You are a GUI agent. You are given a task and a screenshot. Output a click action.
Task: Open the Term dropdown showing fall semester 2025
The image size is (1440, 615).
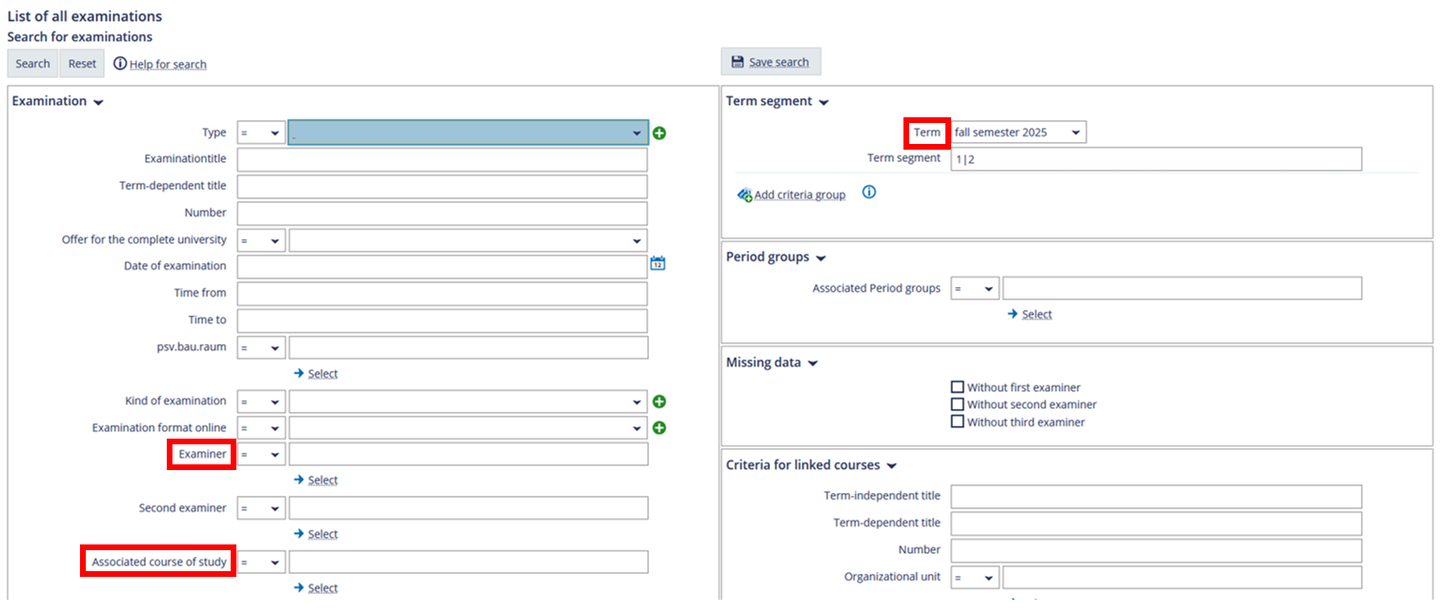[1018, 132]
